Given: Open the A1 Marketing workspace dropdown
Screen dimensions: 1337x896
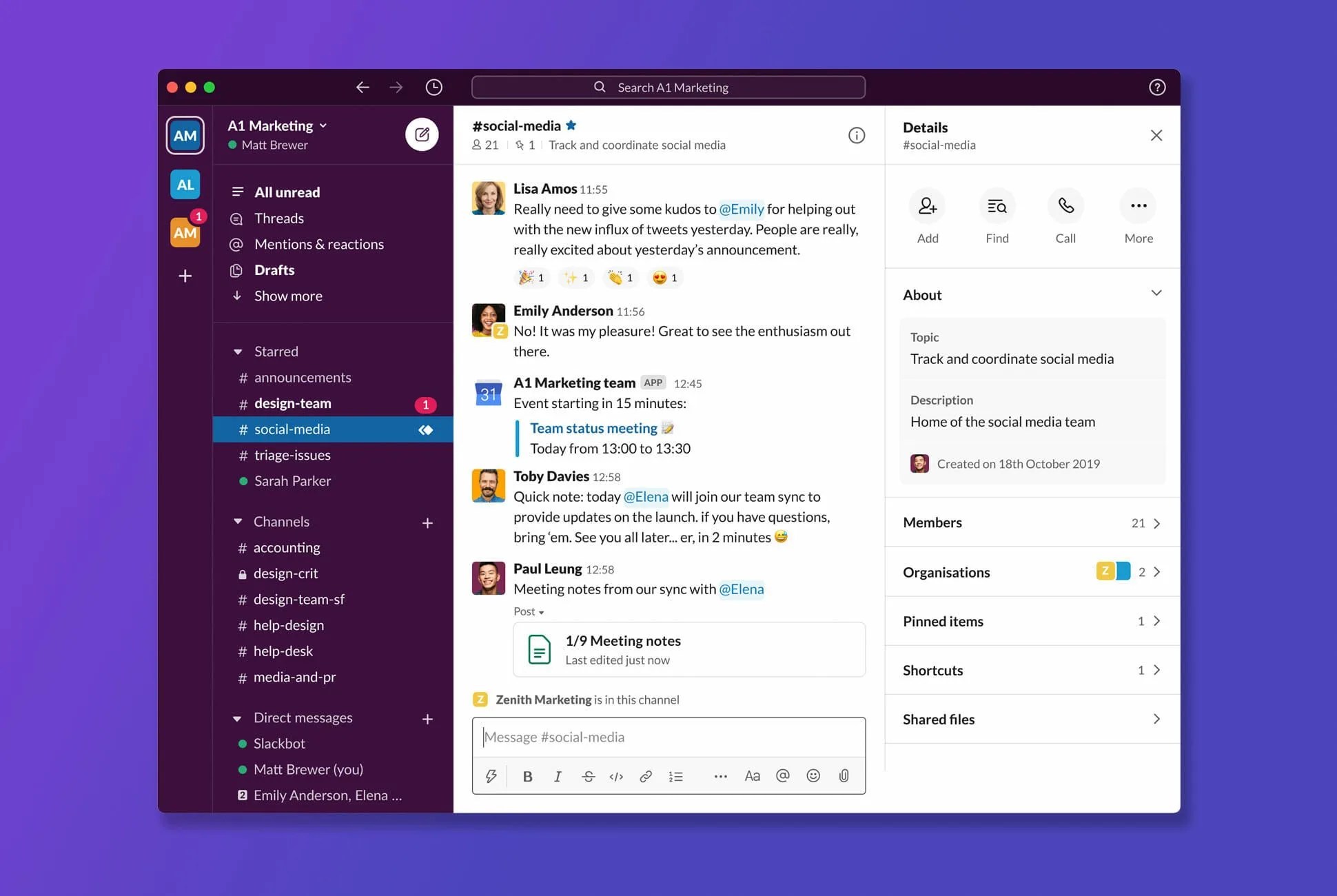Looking at the screenshot, I should pyautogui.click(x=277, y=125).
